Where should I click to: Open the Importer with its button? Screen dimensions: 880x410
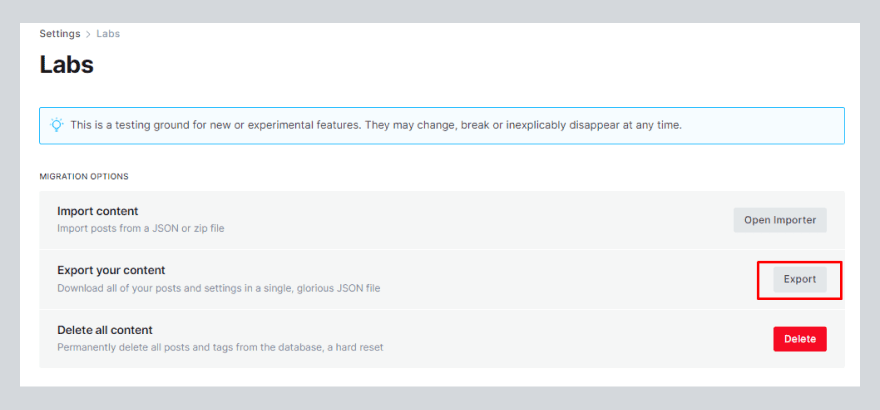coord(780,220)
